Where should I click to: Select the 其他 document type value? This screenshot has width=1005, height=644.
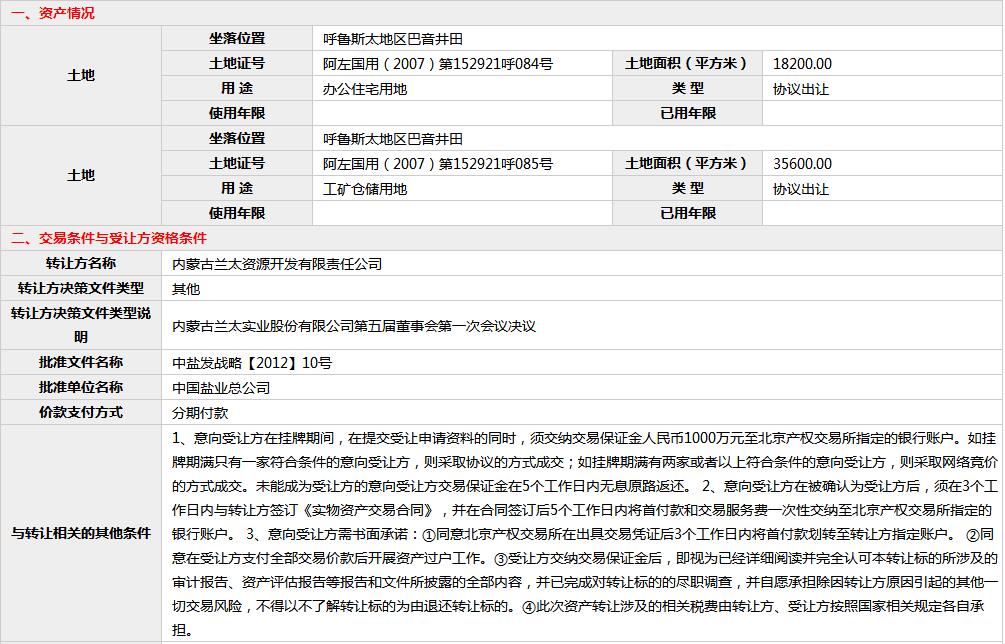[x=186, y=290]
